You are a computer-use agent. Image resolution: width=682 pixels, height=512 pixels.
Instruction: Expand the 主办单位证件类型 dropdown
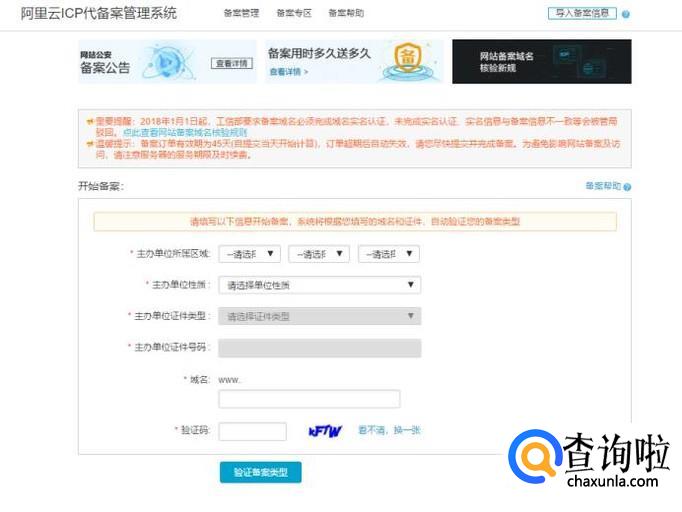click(320, 316)
